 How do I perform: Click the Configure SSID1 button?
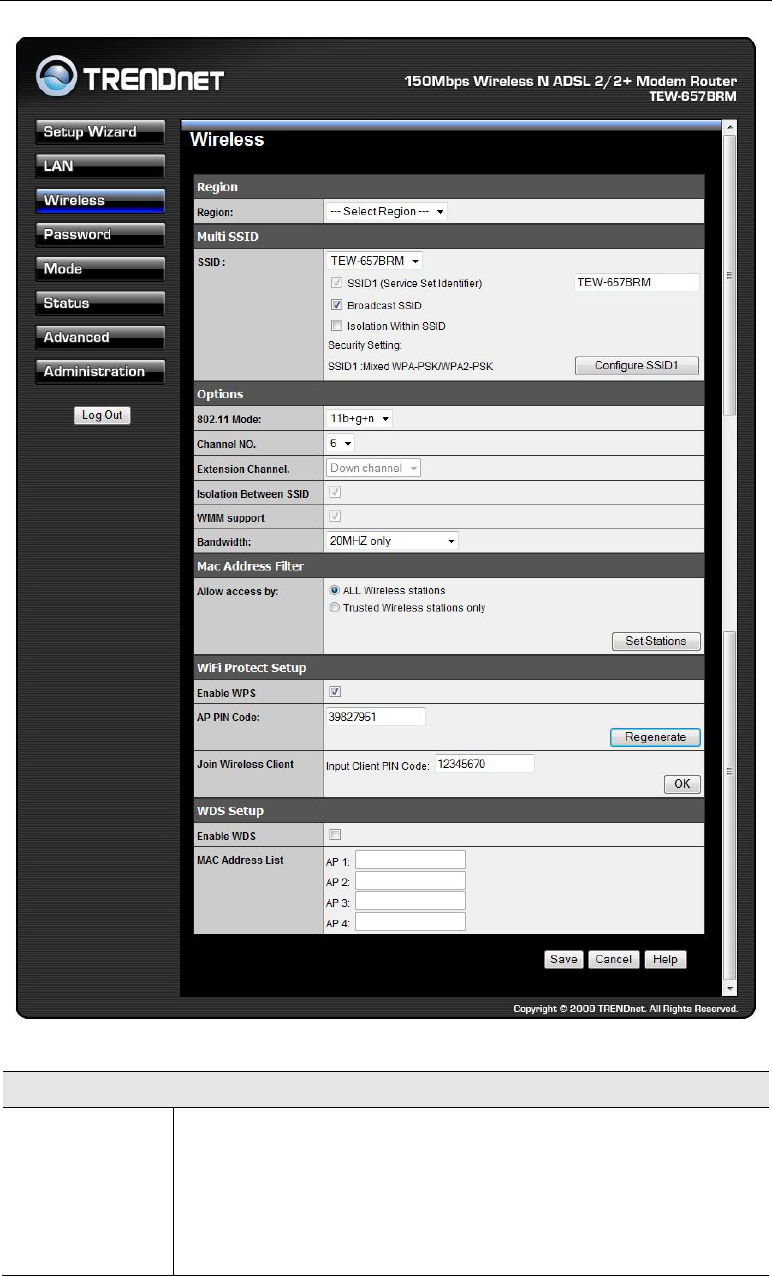click(x=636, y=366)
